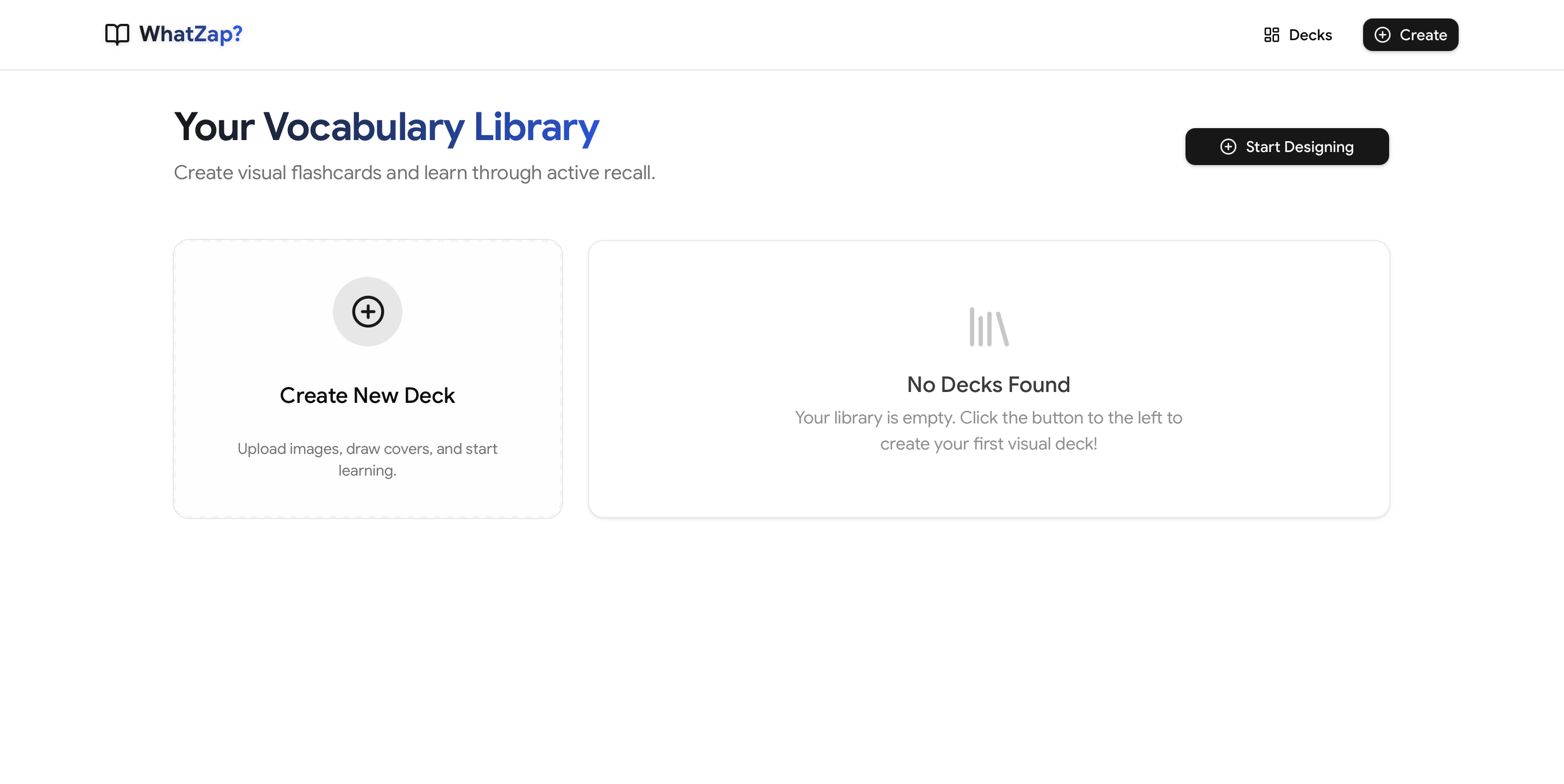
Task: Click the word Your in page heading
Action: [215, 127]
